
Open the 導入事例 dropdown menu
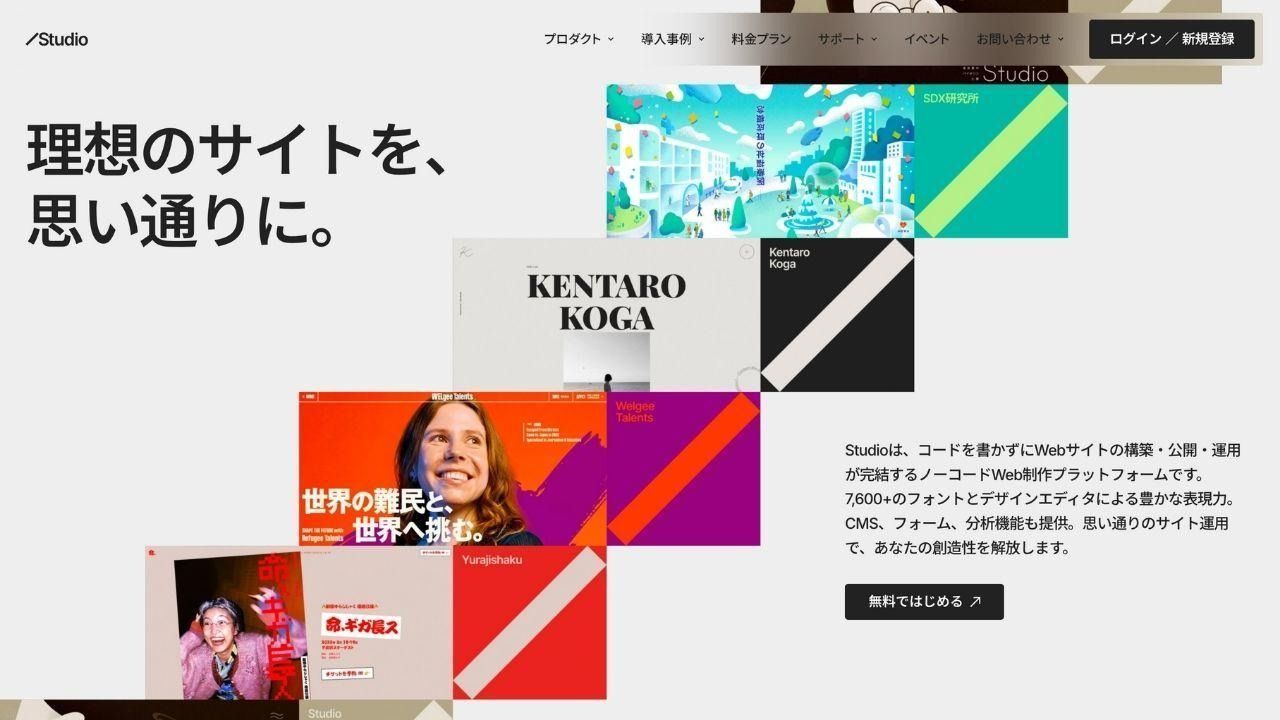point(673,39)
